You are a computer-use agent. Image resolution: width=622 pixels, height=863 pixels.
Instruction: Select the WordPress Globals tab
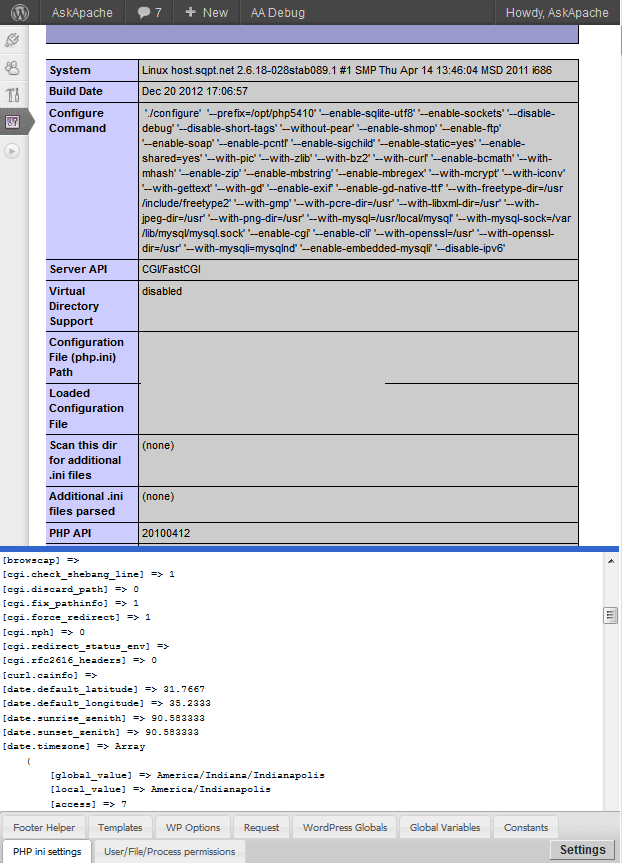pyautogui.click(x=345, y=827)
